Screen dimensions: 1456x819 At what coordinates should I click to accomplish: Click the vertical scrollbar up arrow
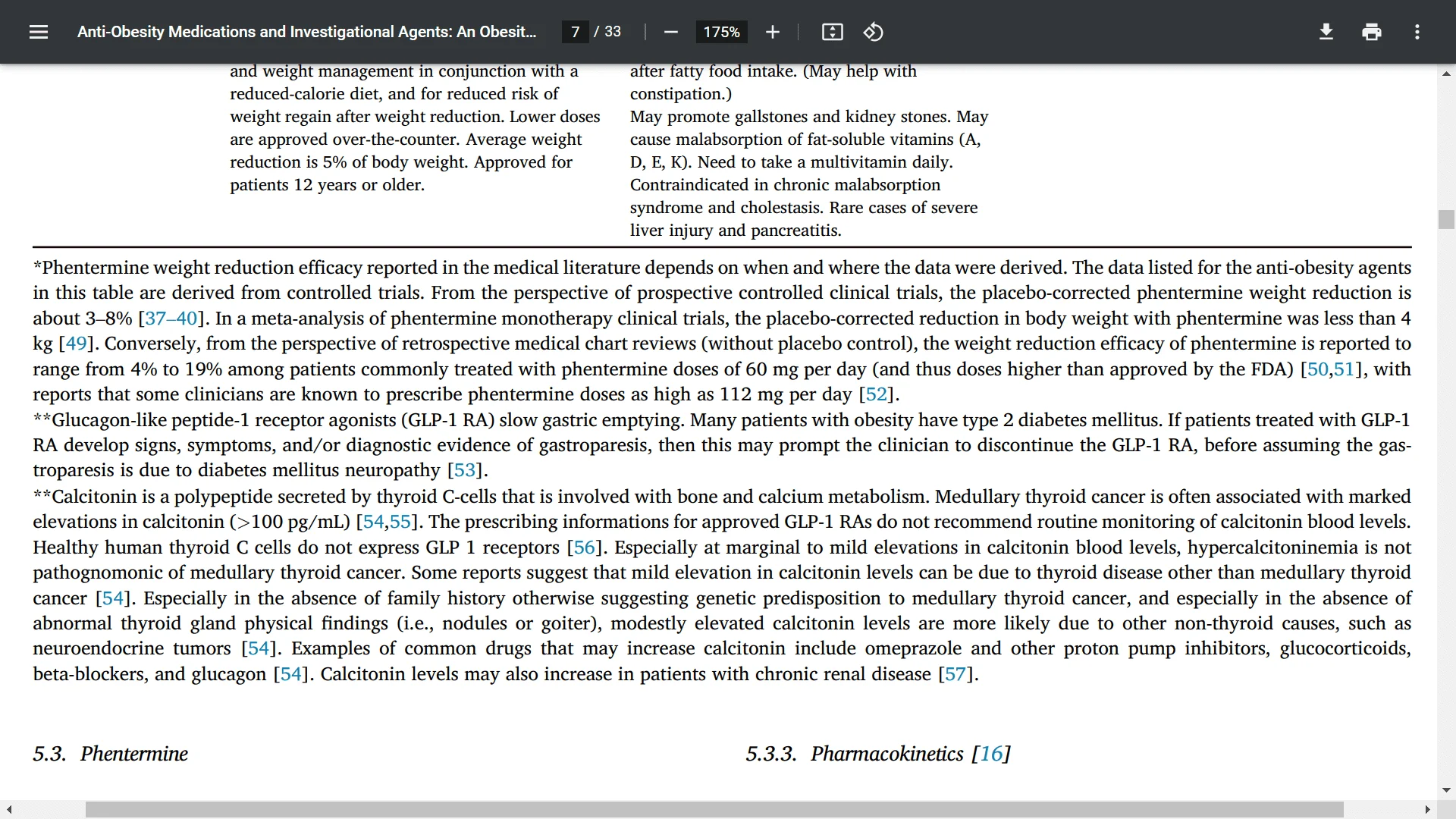point(1445,74)
